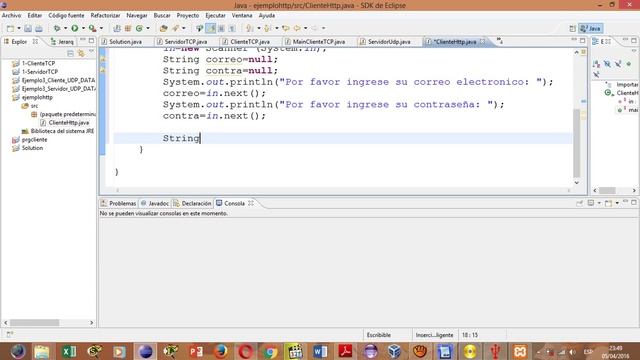Click Display selected console icon
The height and width of the screenshot is (360, 640).
[591, 203]
